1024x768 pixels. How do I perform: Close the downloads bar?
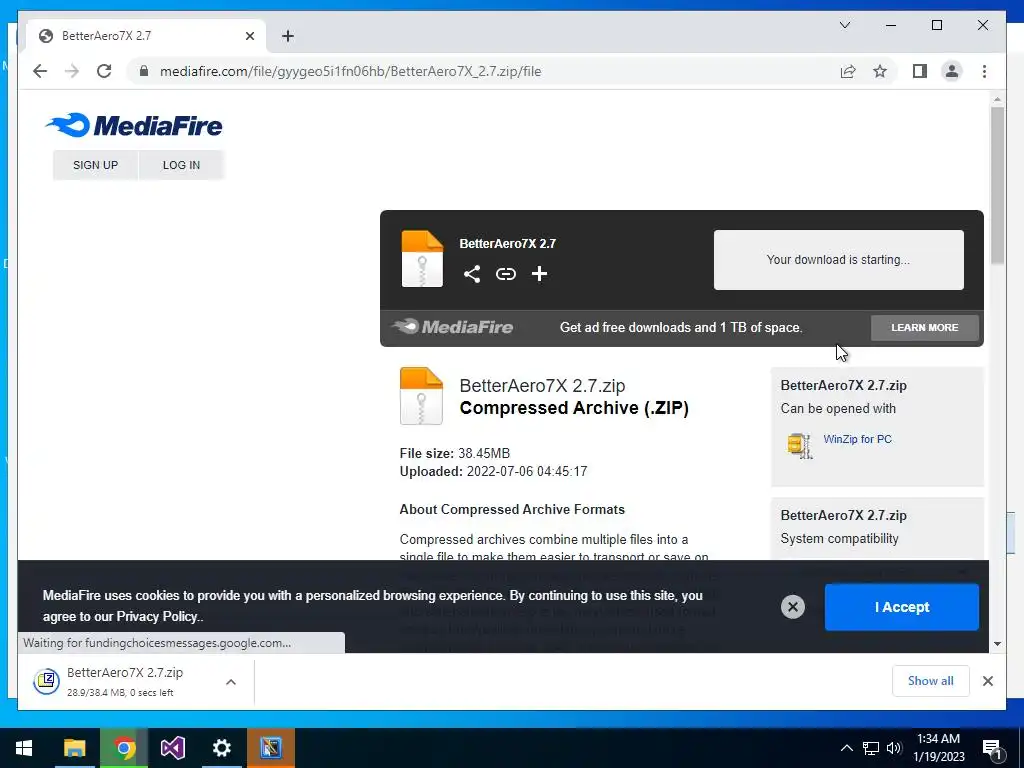pos(987,680)
